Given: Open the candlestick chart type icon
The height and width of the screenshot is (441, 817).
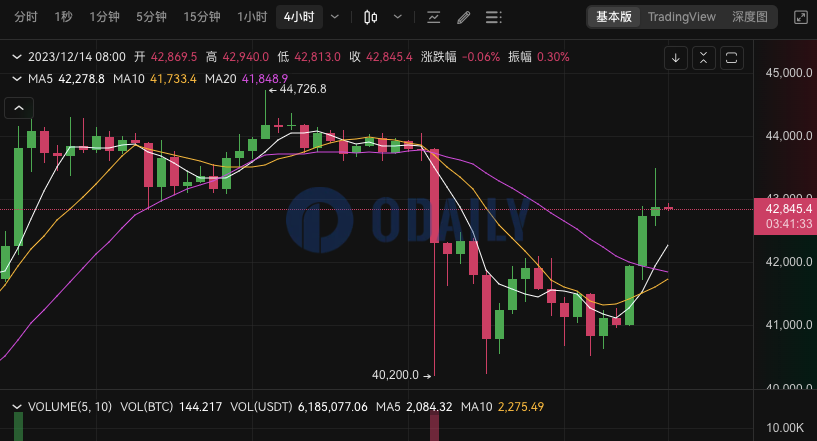Looking at the screenshot, I should (371, 17).
